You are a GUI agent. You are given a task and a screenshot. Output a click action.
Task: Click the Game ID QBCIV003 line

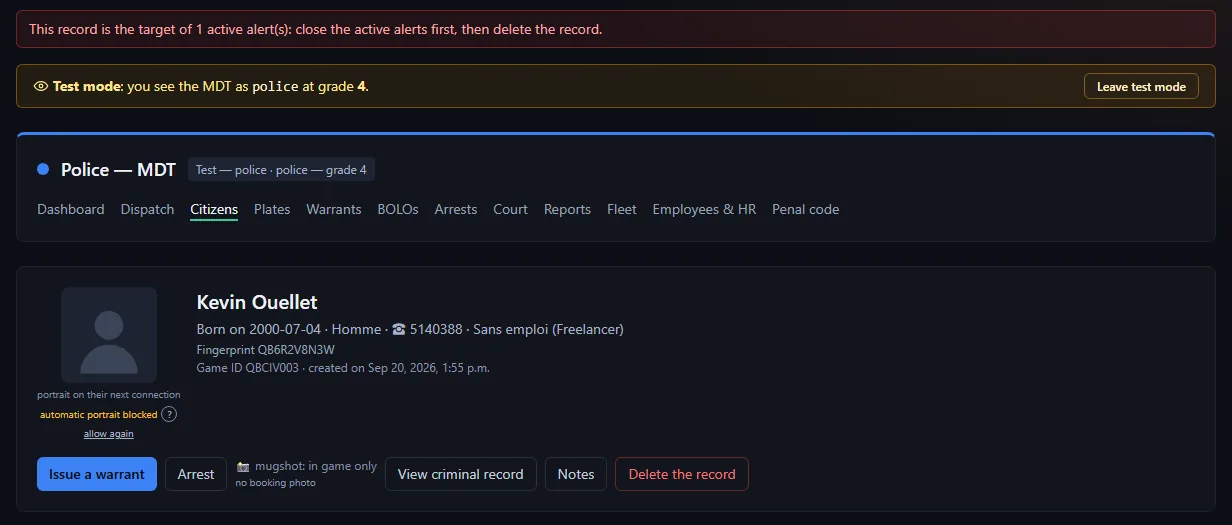tap(343, 367)
